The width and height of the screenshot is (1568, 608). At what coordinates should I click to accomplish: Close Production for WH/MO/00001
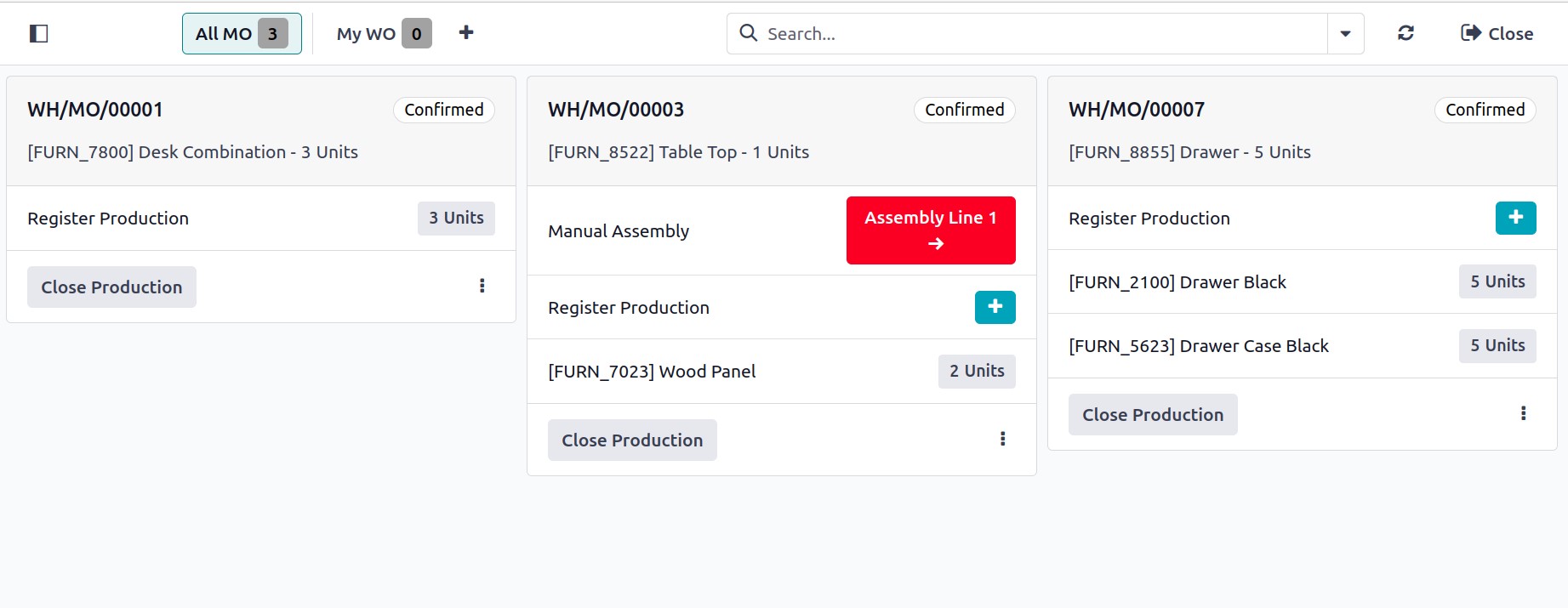[x=111, y=287]
